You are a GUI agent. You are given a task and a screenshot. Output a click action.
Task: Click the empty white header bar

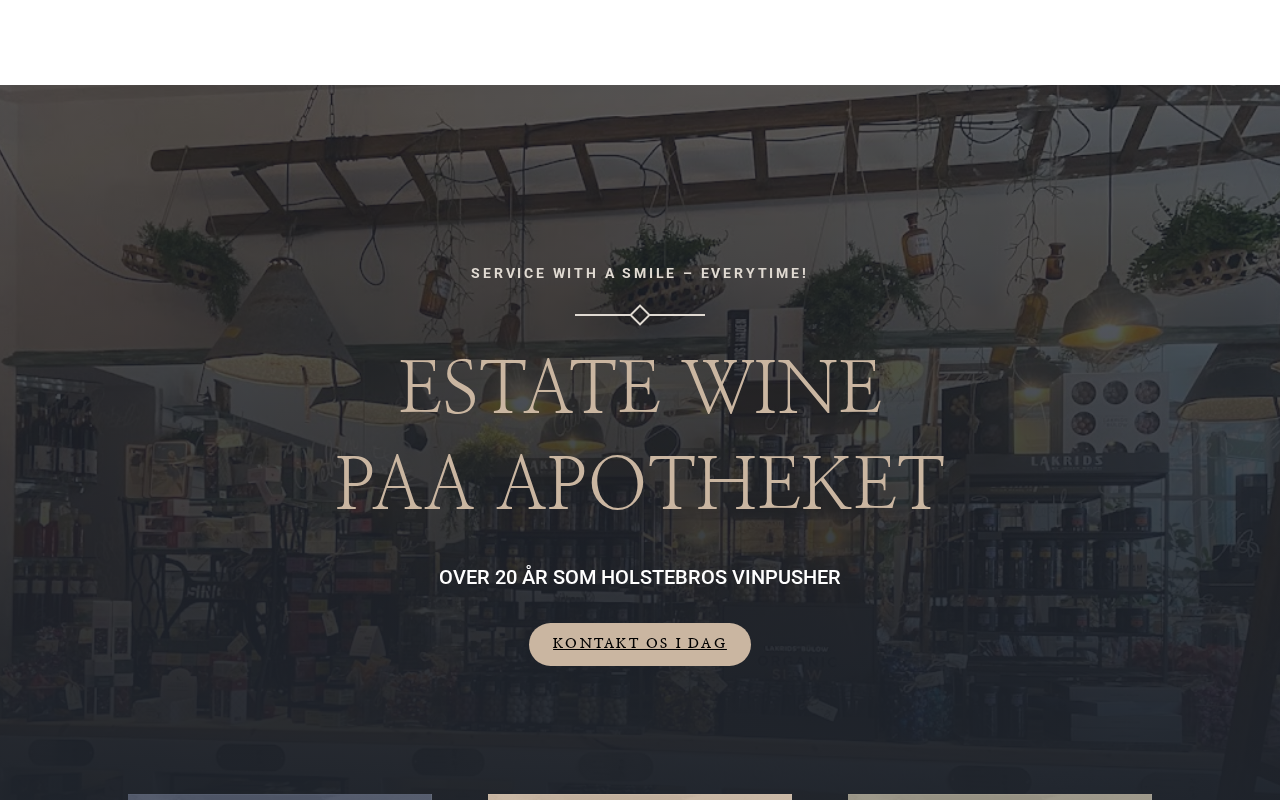(640, 42)
